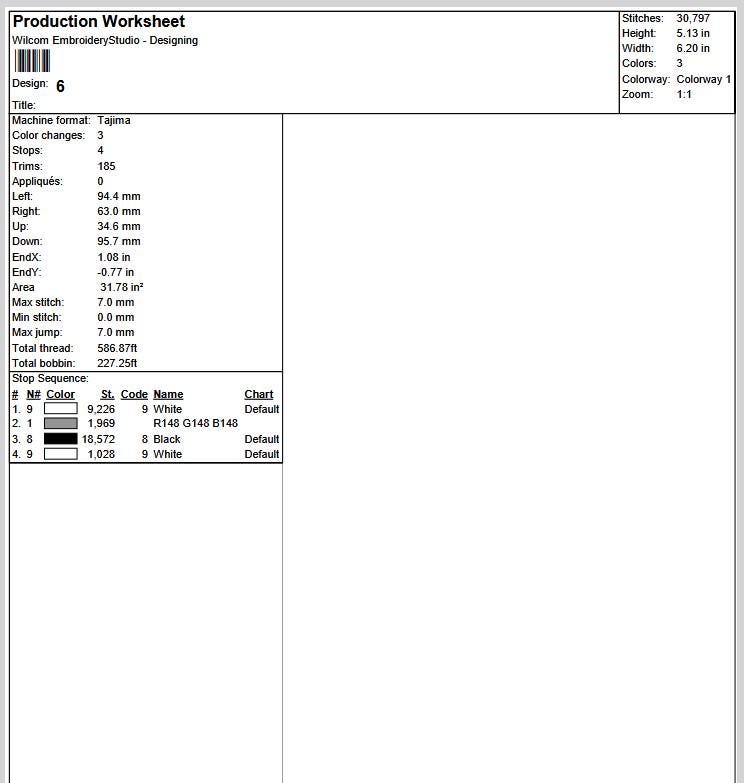Click the Height value 5.13 in

(693, 33)
